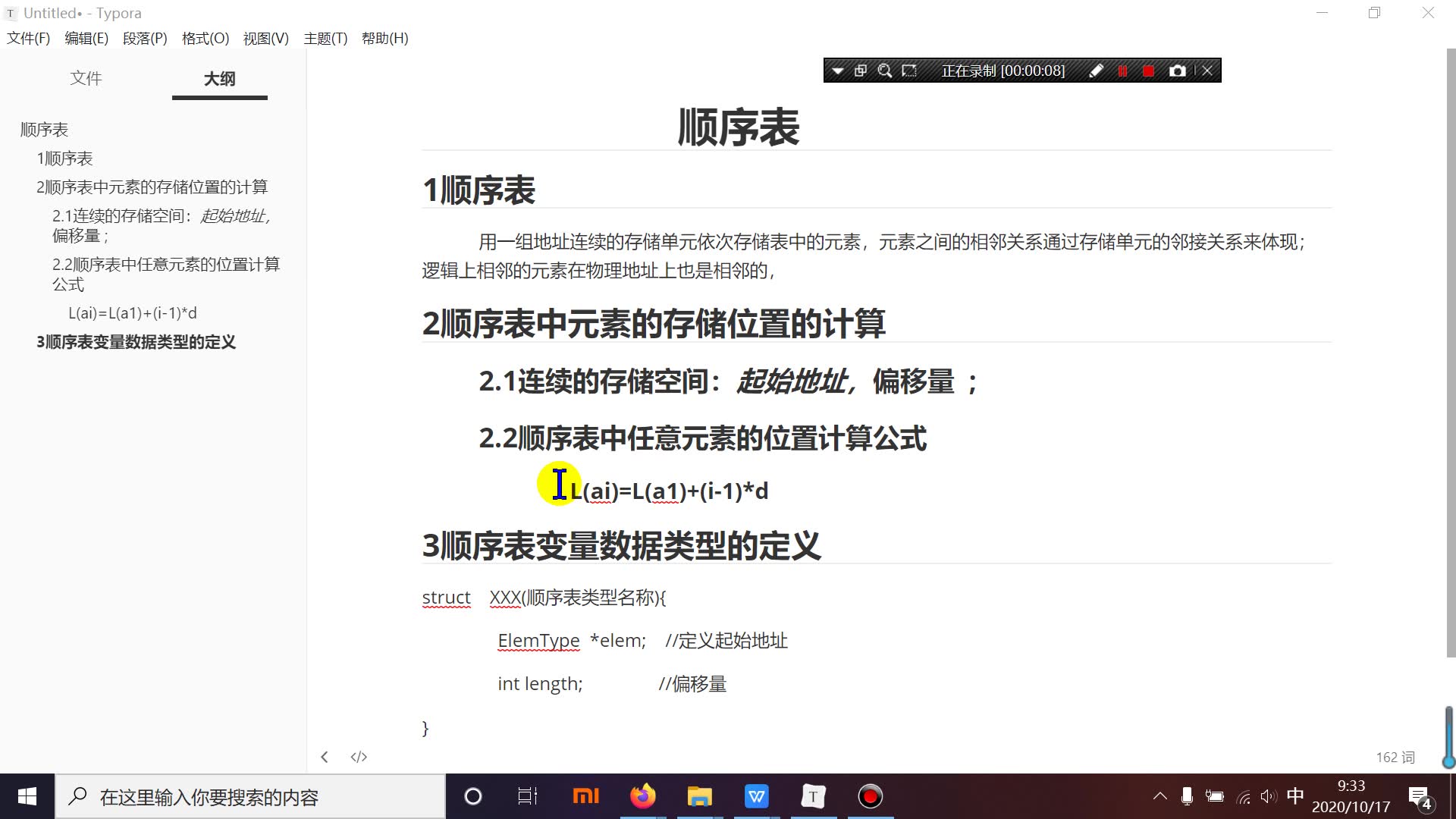Screen dimensions: 1456x819
Task: Jump to outline item 1顺序表
Action: (64, 158)
